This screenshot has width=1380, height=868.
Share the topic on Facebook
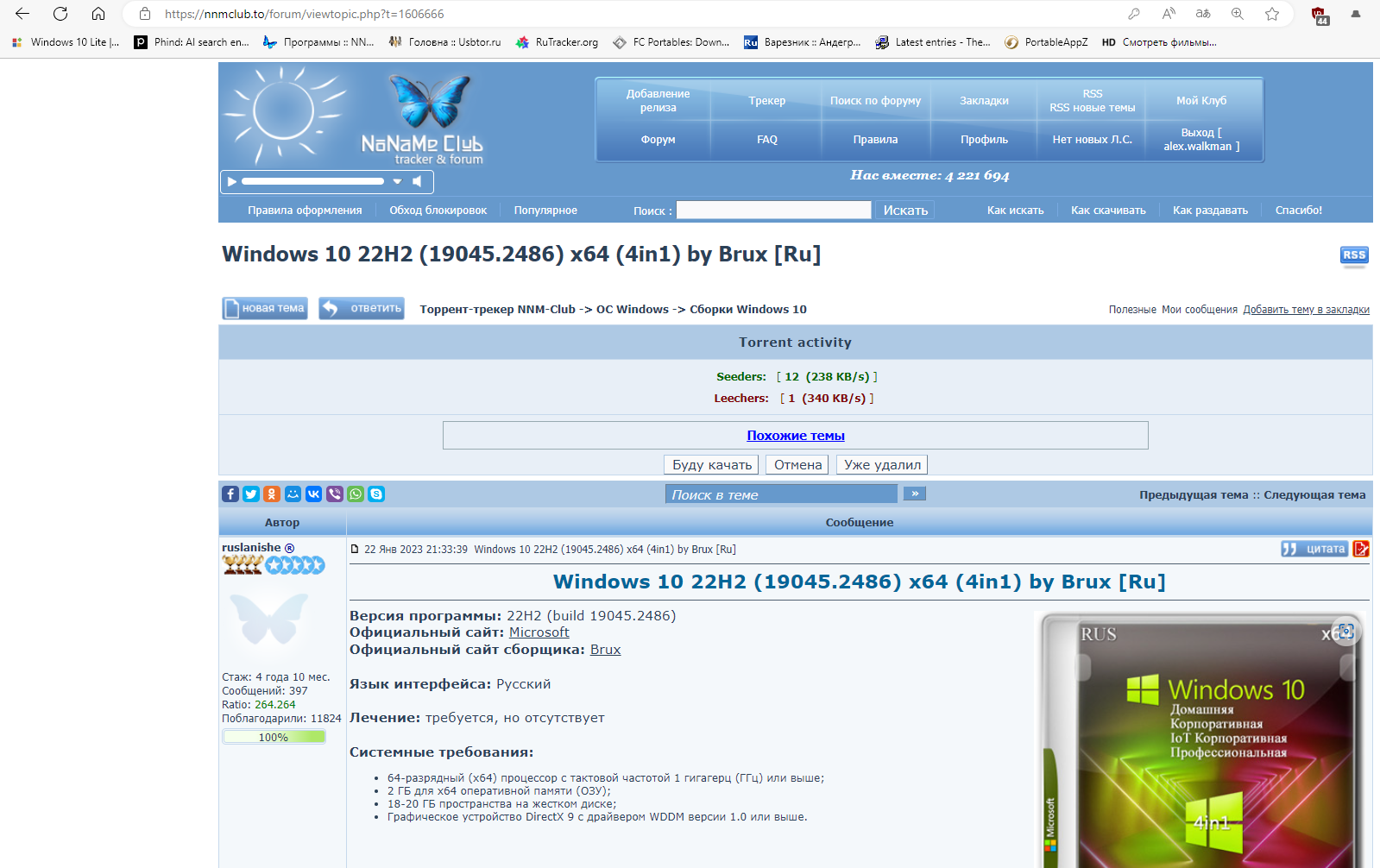coord(230,494)
